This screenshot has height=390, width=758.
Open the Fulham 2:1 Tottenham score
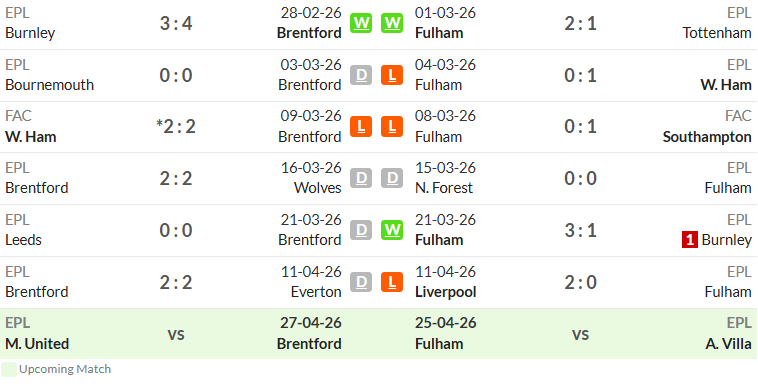click(580, 23)
